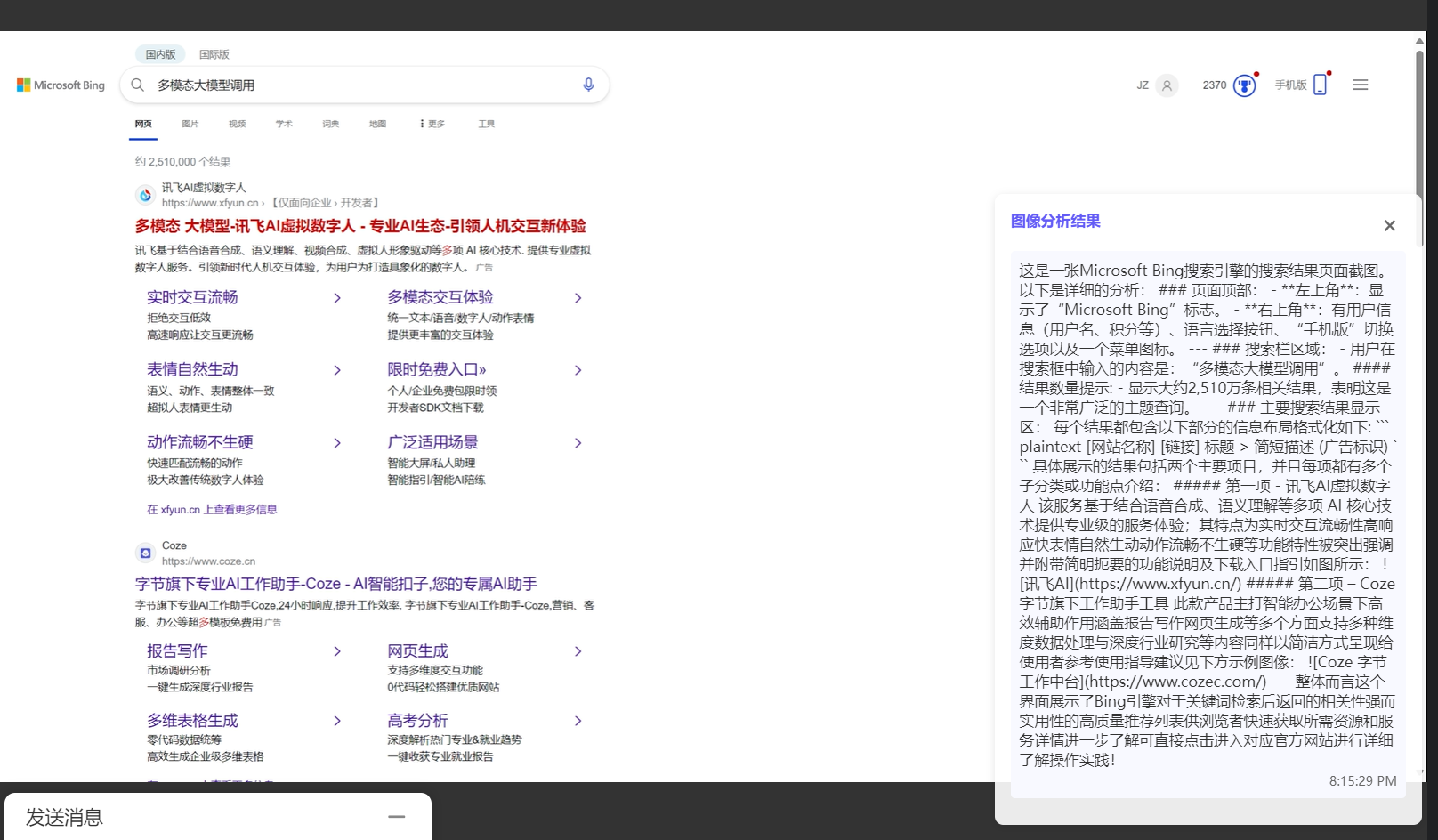Screen dimensions: 1438x840
Task: Open the JZ user avatar
Action: (x=1167, y=85)
